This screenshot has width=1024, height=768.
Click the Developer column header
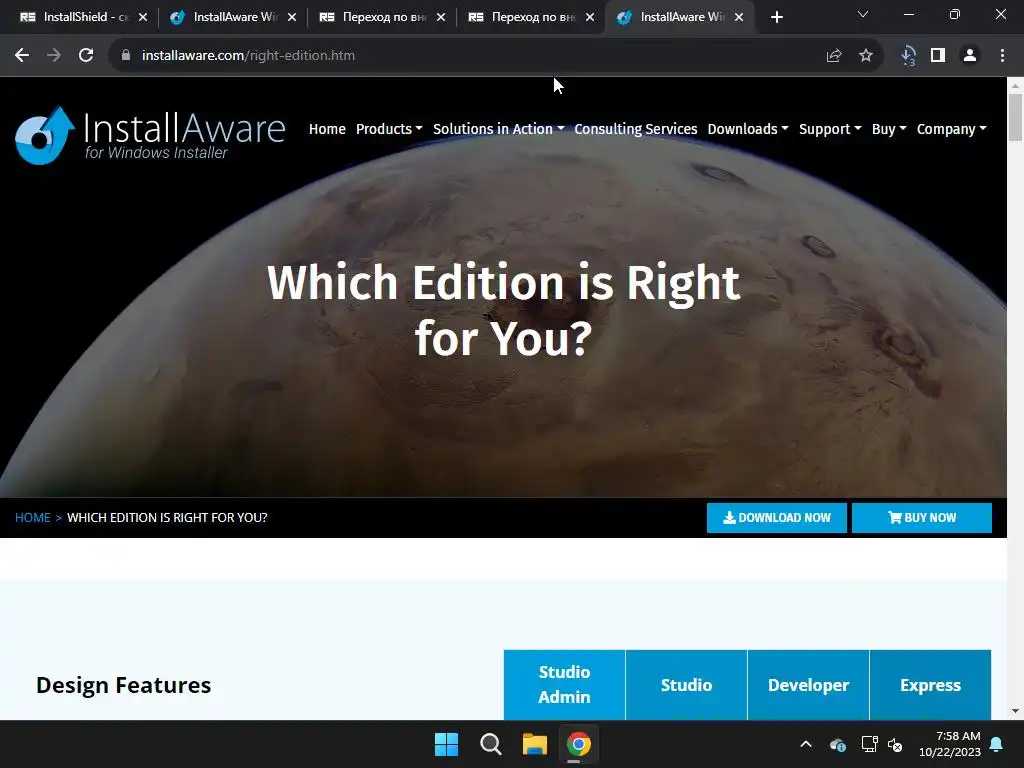808,684
